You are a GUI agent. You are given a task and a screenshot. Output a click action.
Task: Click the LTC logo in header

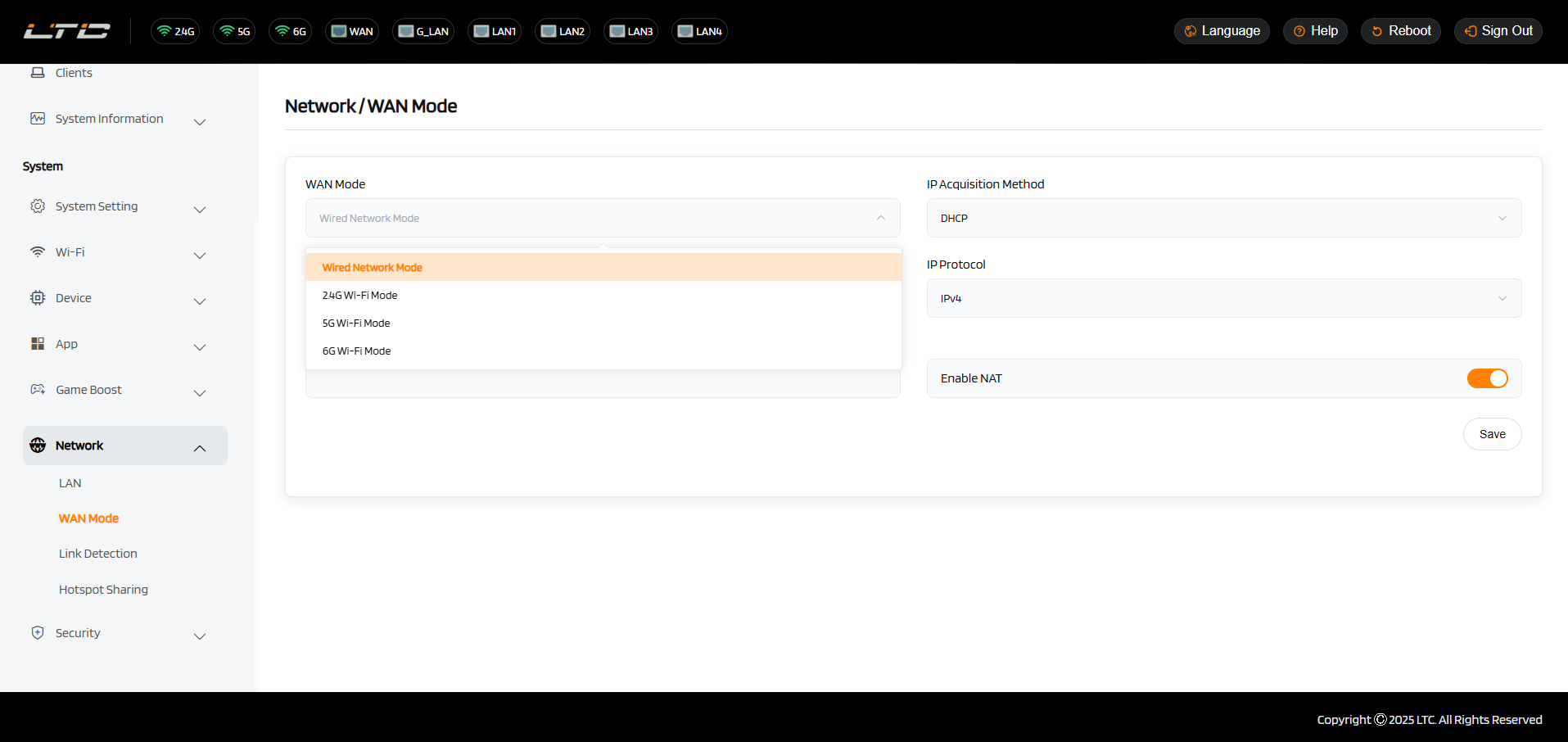pos(66,31)
